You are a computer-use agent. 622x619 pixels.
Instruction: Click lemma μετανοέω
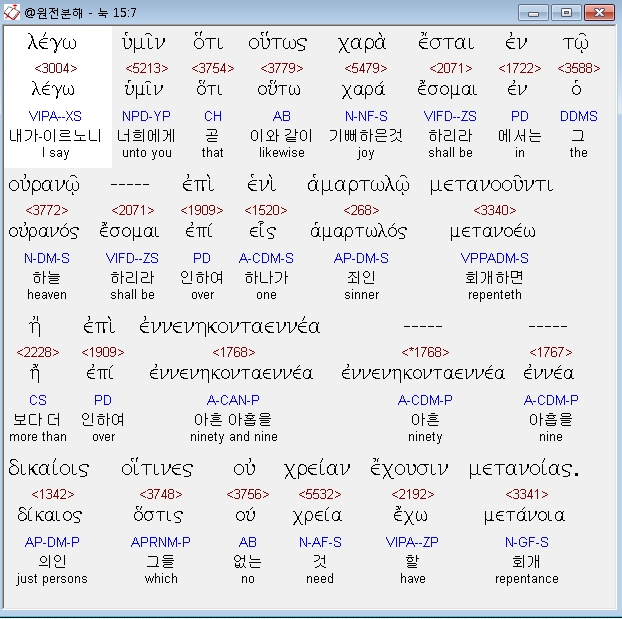[x=493, y=231]
